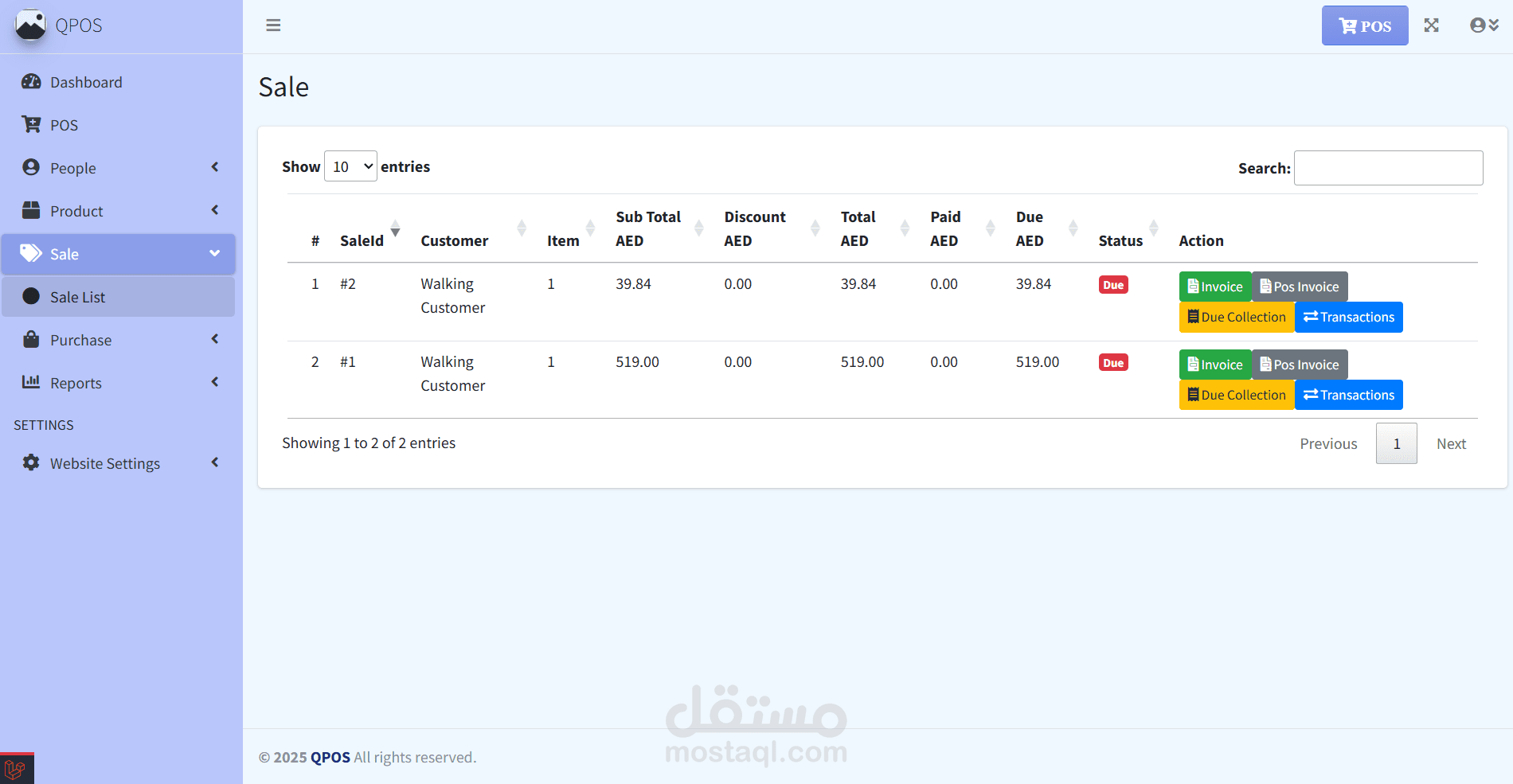1513x784 pixels.
Task: View Transactions for sale #2
Action: [x=1349, y=317]
